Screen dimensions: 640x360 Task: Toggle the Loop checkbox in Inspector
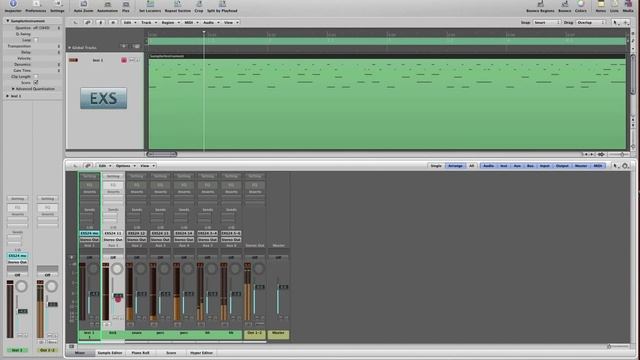tap(36, 40)
